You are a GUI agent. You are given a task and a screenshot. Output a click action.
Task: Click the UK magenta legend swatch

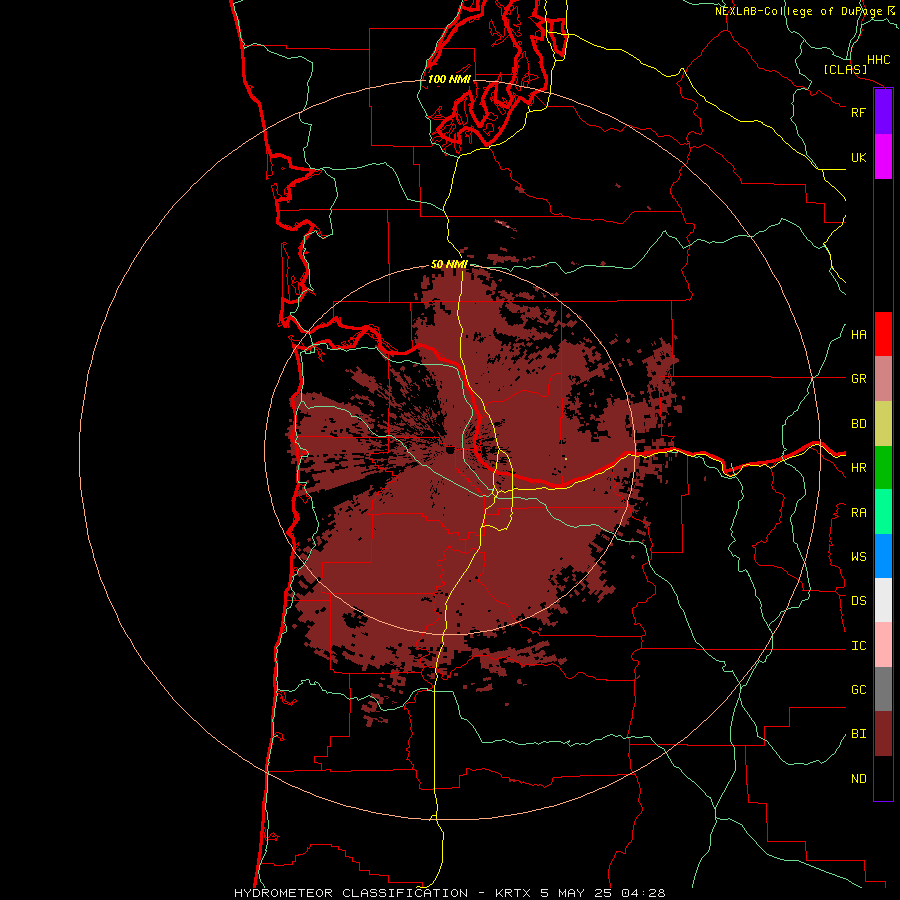883,157
